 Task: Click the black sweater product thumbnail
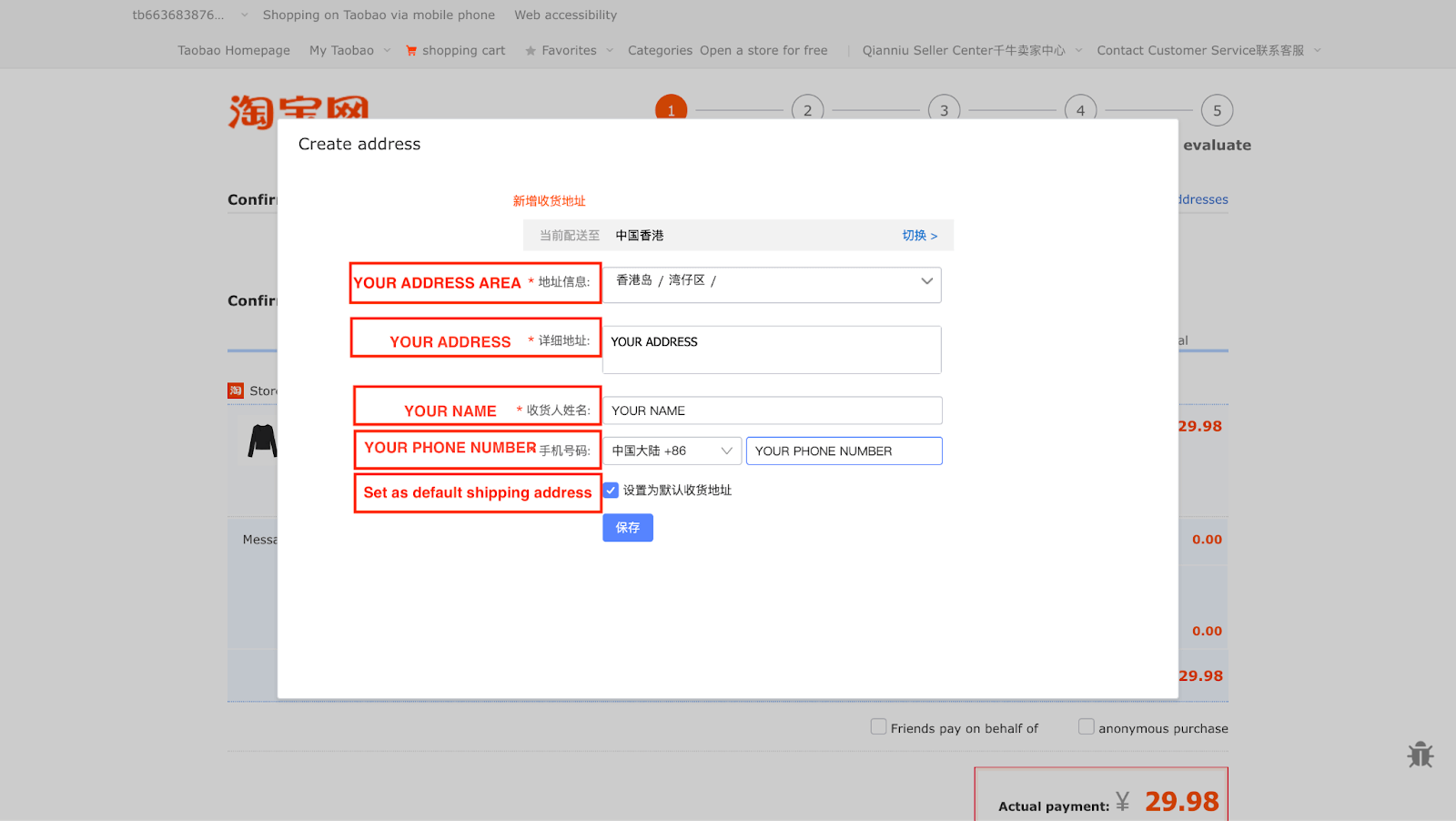pos(262,441)
